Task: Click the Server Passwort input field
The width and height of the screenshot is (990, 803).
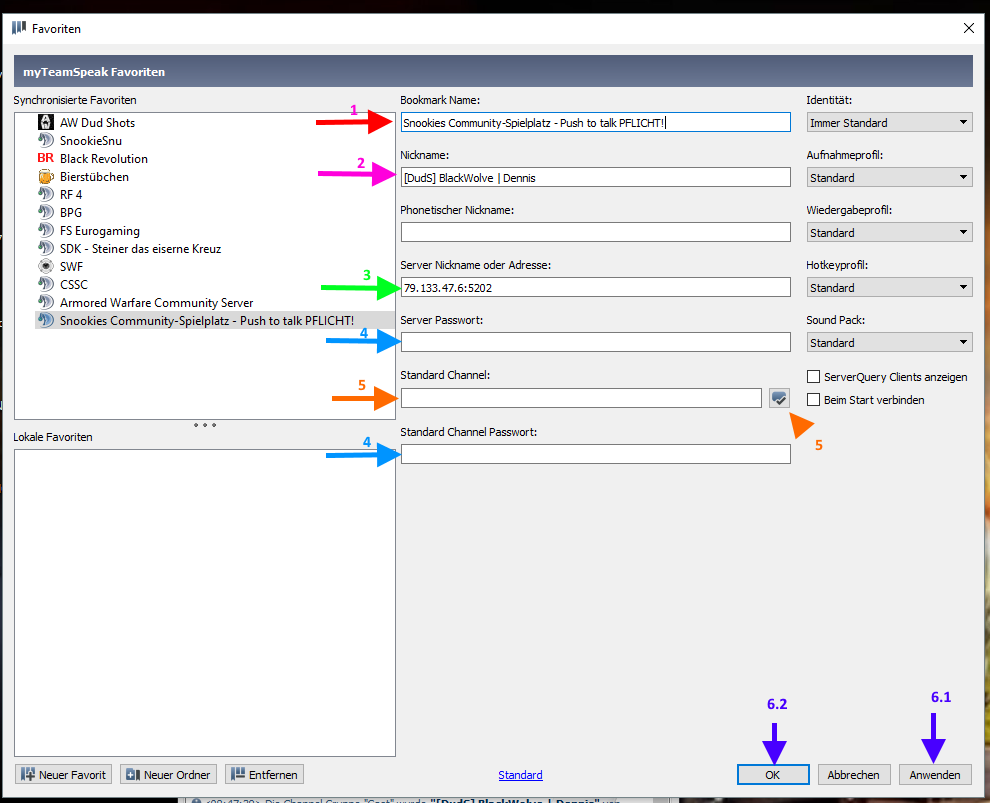Action: click(x=595, y=343)
